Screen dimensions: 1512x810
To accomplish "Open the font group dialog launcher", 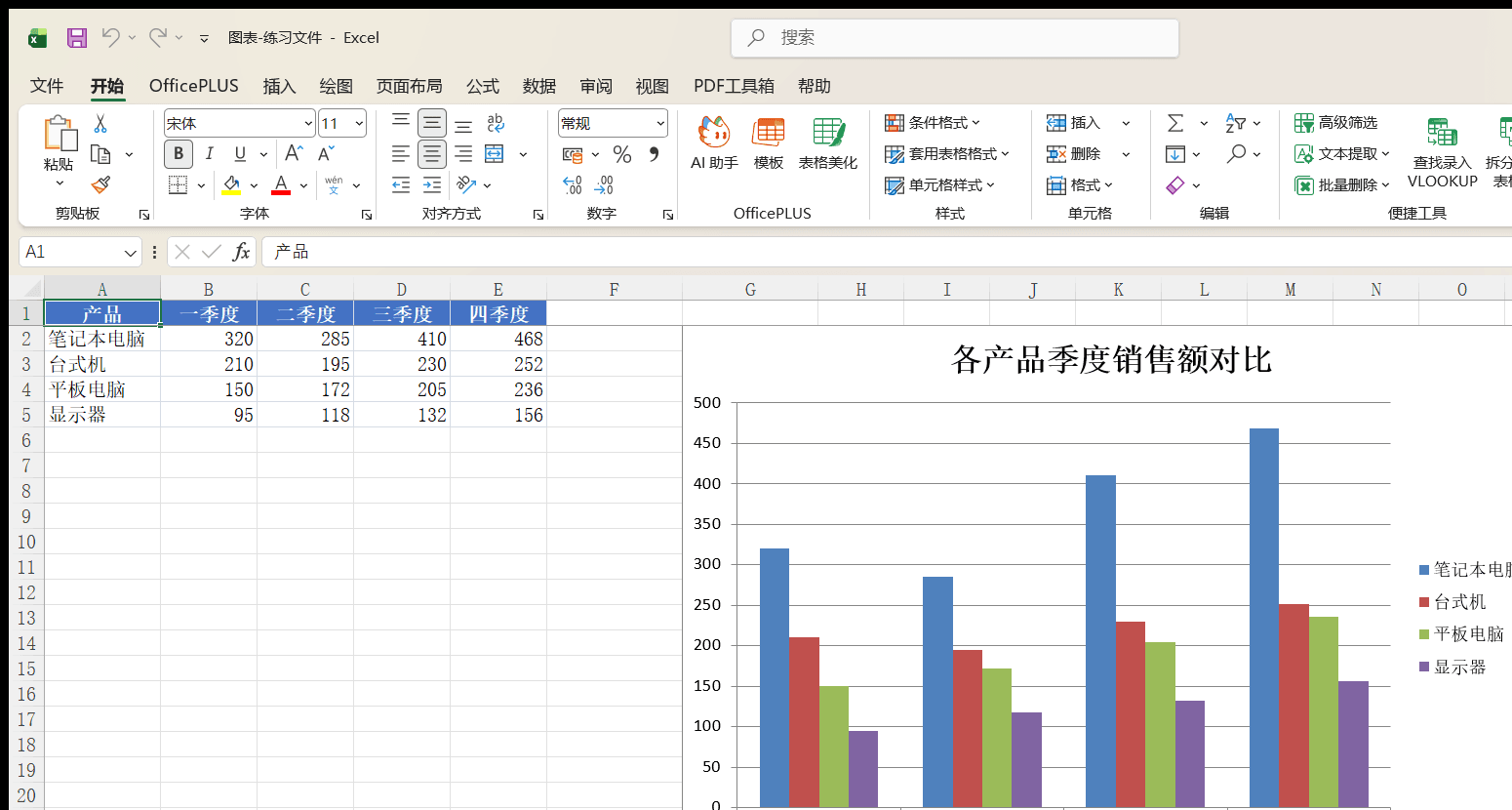I will click(x=367, y=215).
